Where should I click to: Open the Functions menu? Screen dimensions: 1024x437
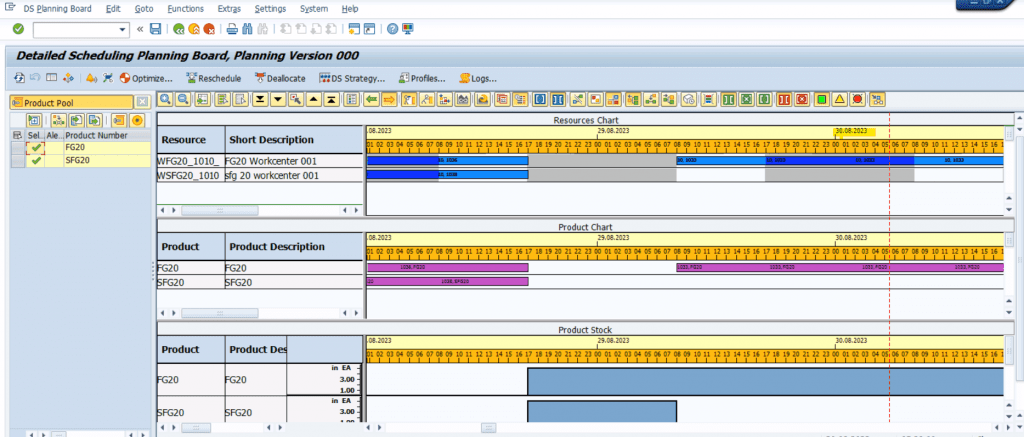tap(185, 9)
